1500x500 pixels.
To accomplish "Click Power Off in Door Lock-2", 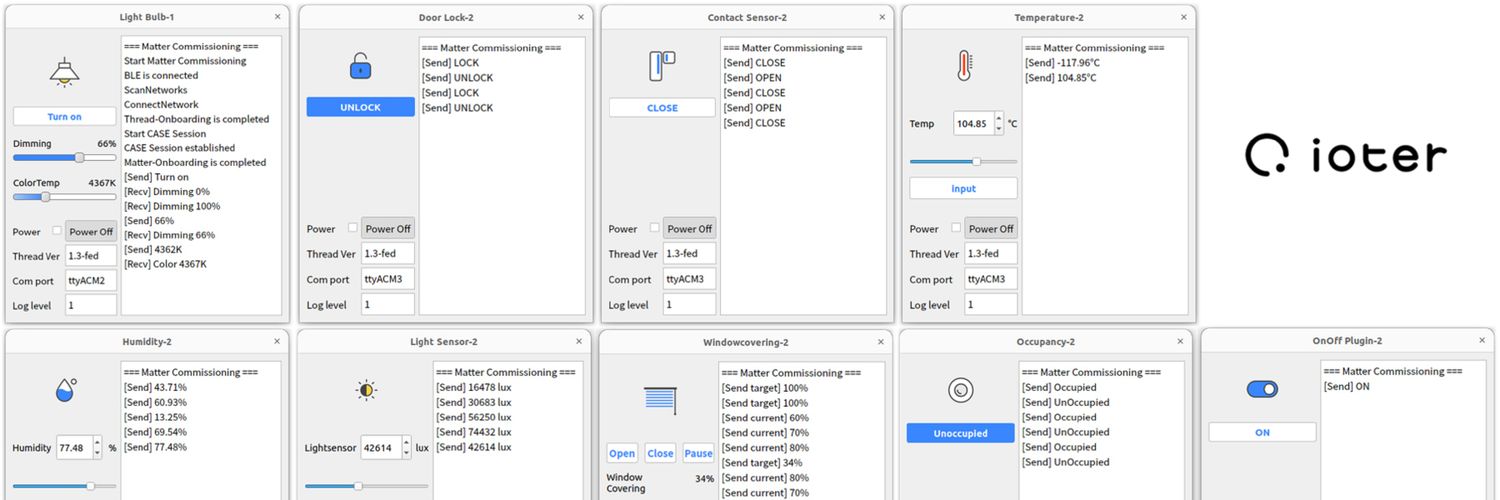I will [x=388, y=228].
